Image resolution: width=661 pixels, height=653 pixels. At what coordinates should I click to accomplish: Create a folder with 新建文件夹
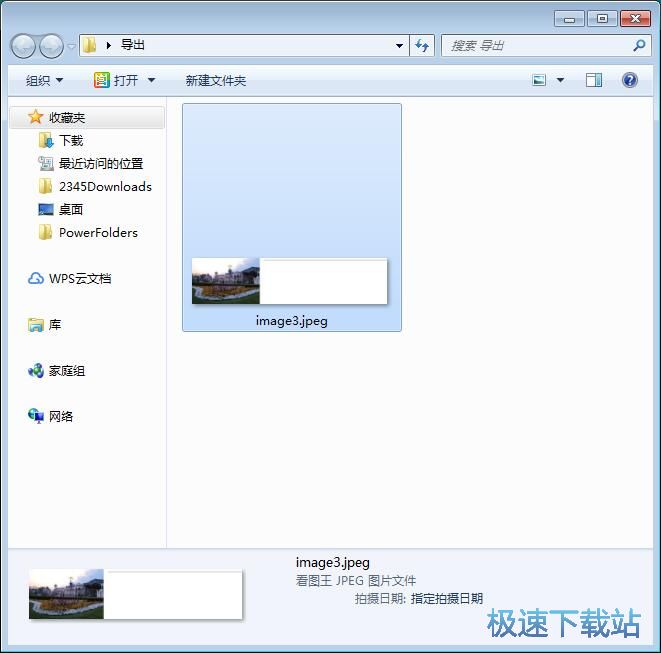(215, 80)
